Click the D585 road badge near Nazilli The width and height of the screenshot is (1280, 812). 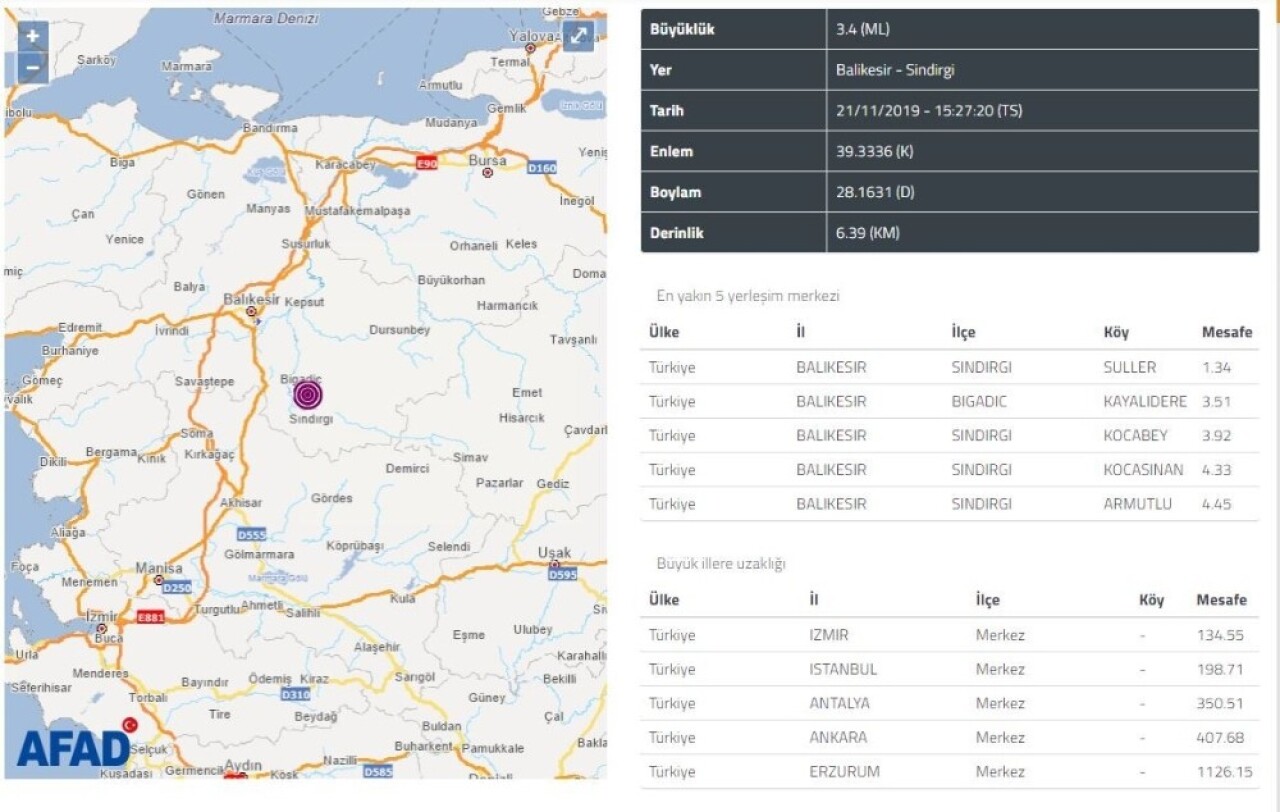378,771
